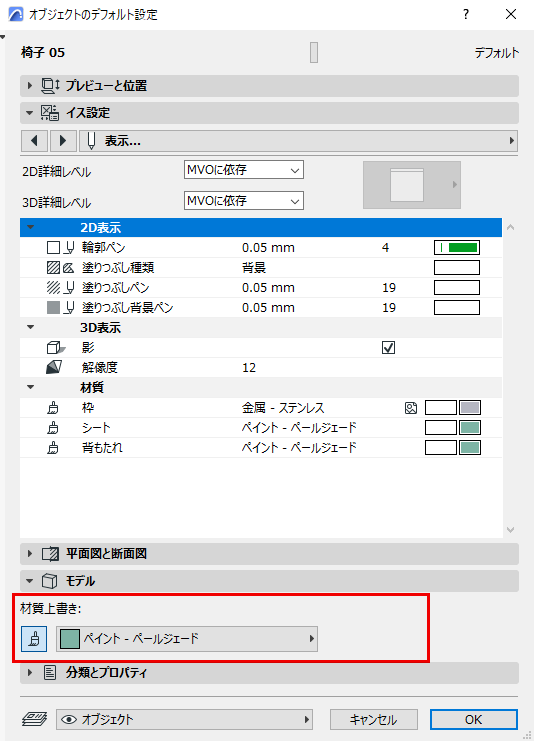Click the 輪郭ペン width 0.05 mm
The width and height of the screenshot is (534, 741).
point(268,248)
